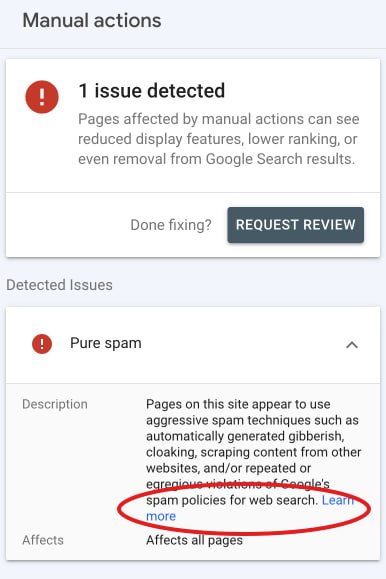
Task: Click 'spam policies for web search' text
Action: (232, 500)
